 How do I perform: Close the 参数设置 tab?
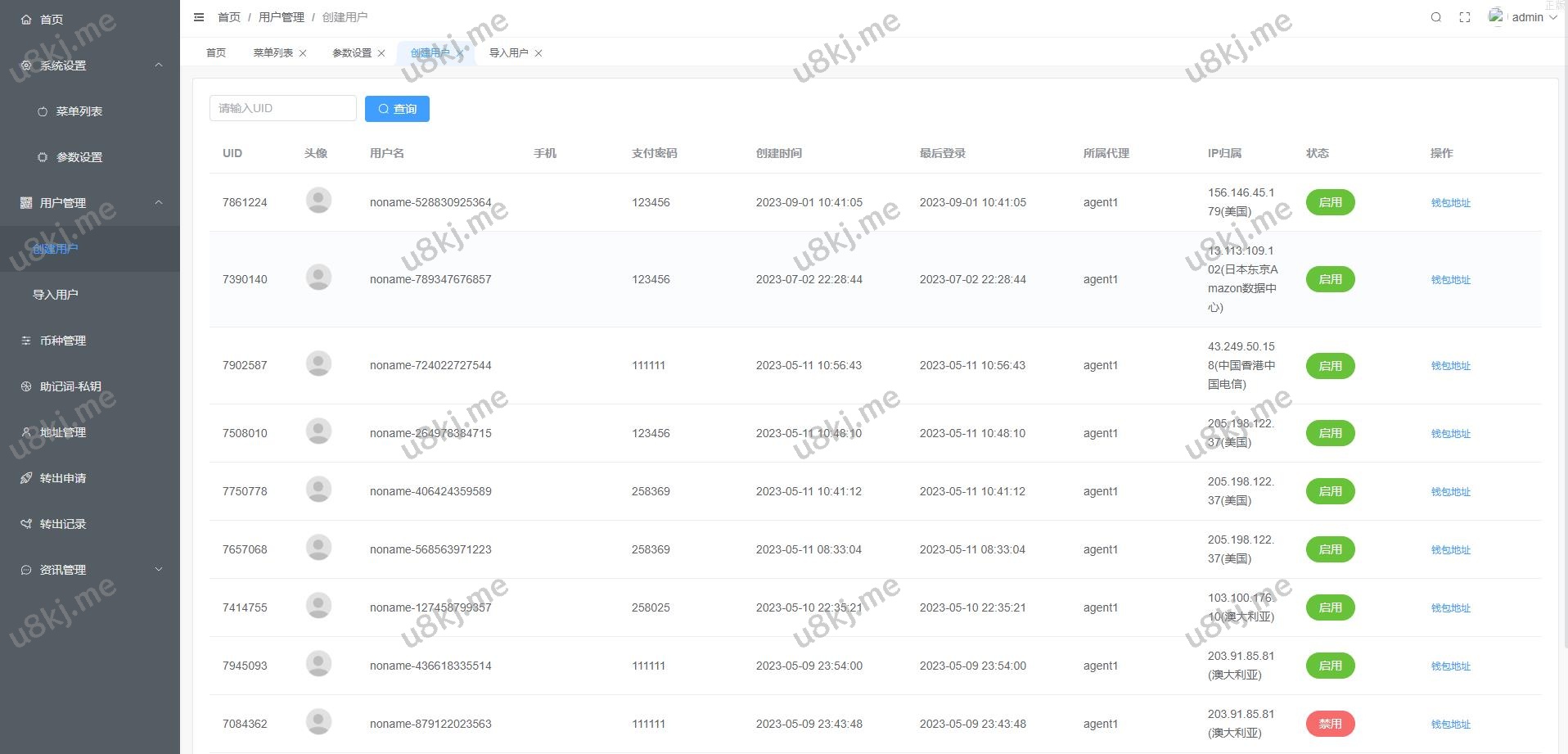pyautogui.click(x=381, y=53)
